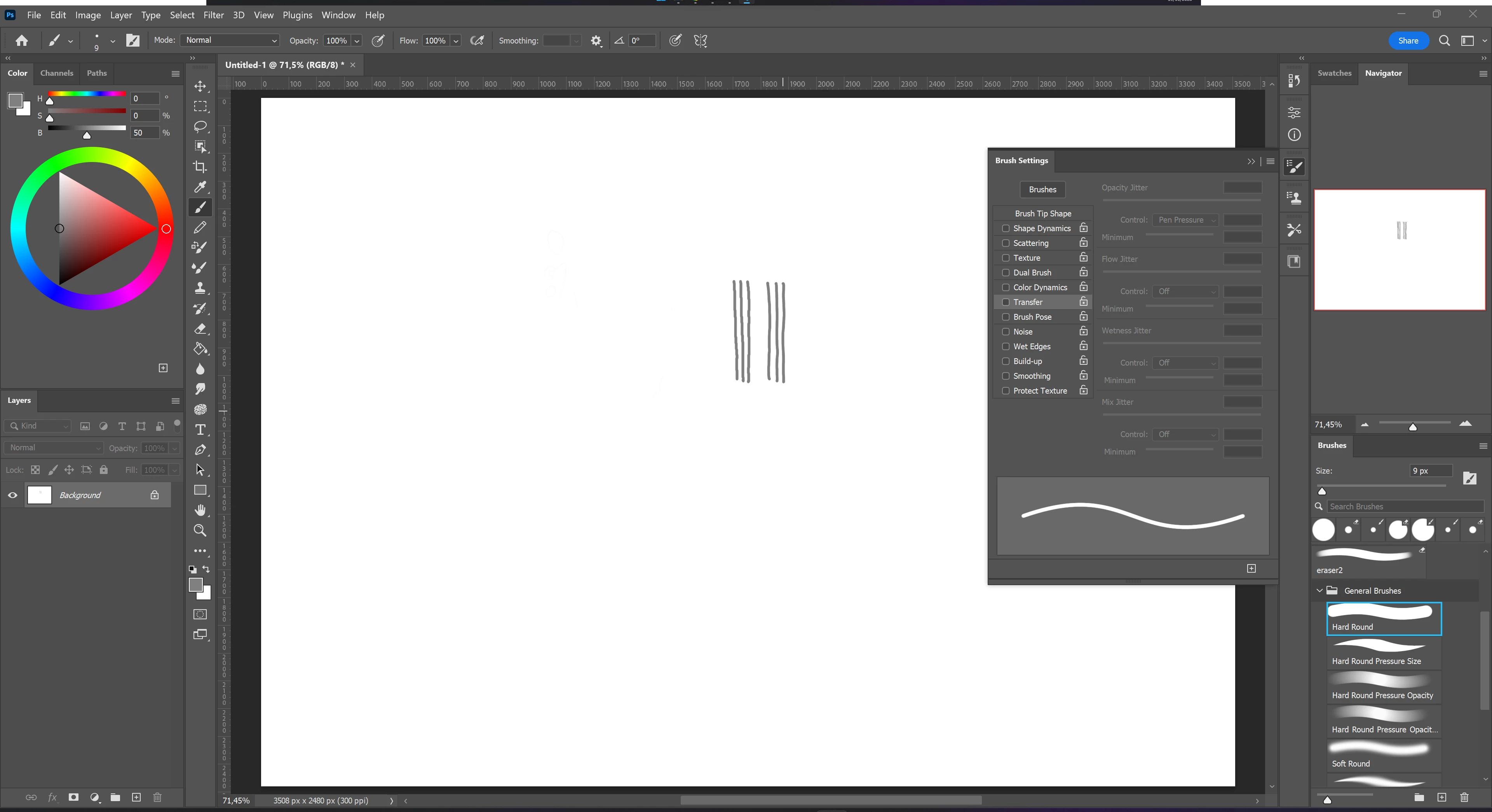Toggle symmetry paint butterfly icon
Screen dimensions: 1492x812
(x=700, y=40)
